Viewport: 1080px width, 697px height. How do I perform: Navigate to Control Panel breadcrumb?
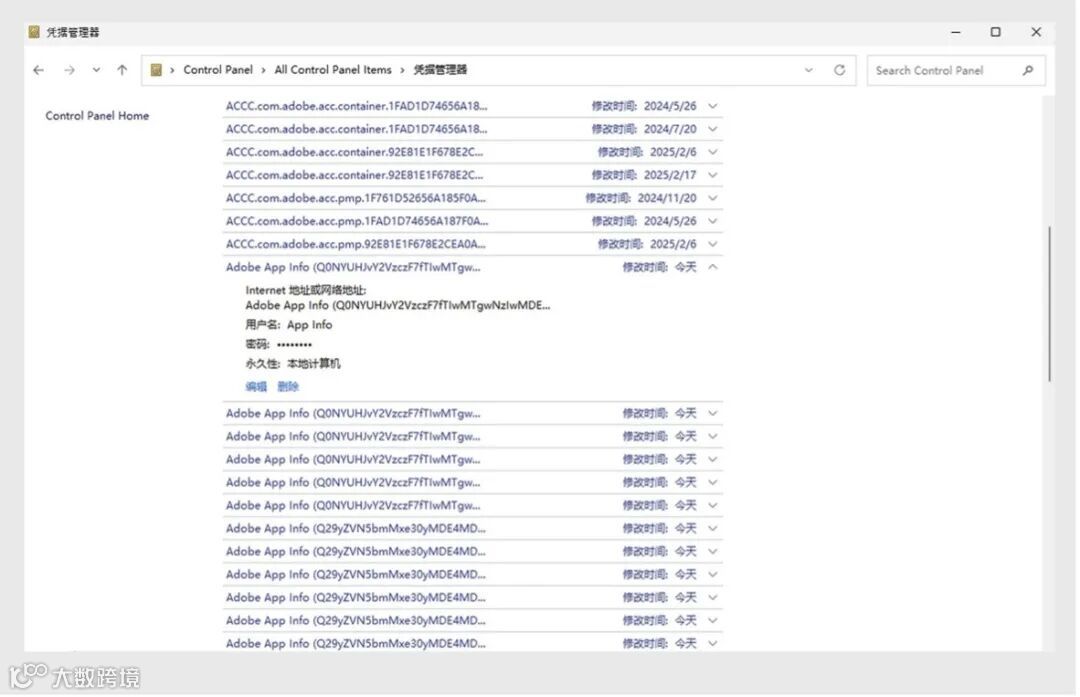coord(218,70)
